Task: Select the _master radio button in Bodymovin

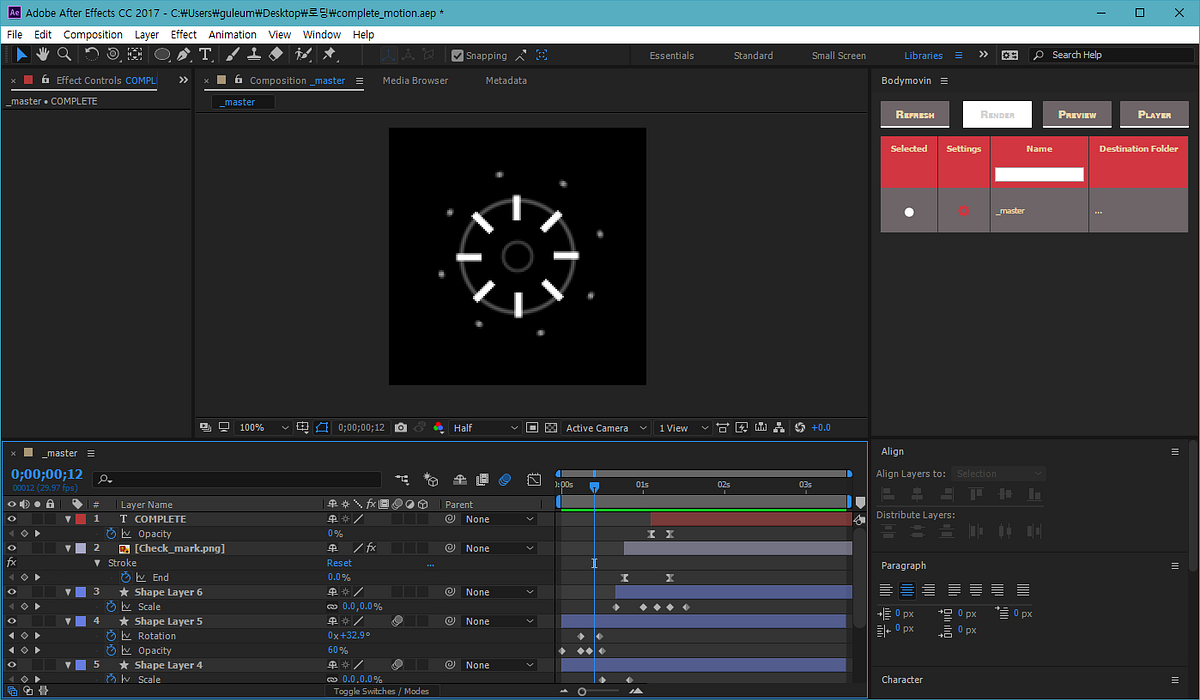Action: [909, 212]
